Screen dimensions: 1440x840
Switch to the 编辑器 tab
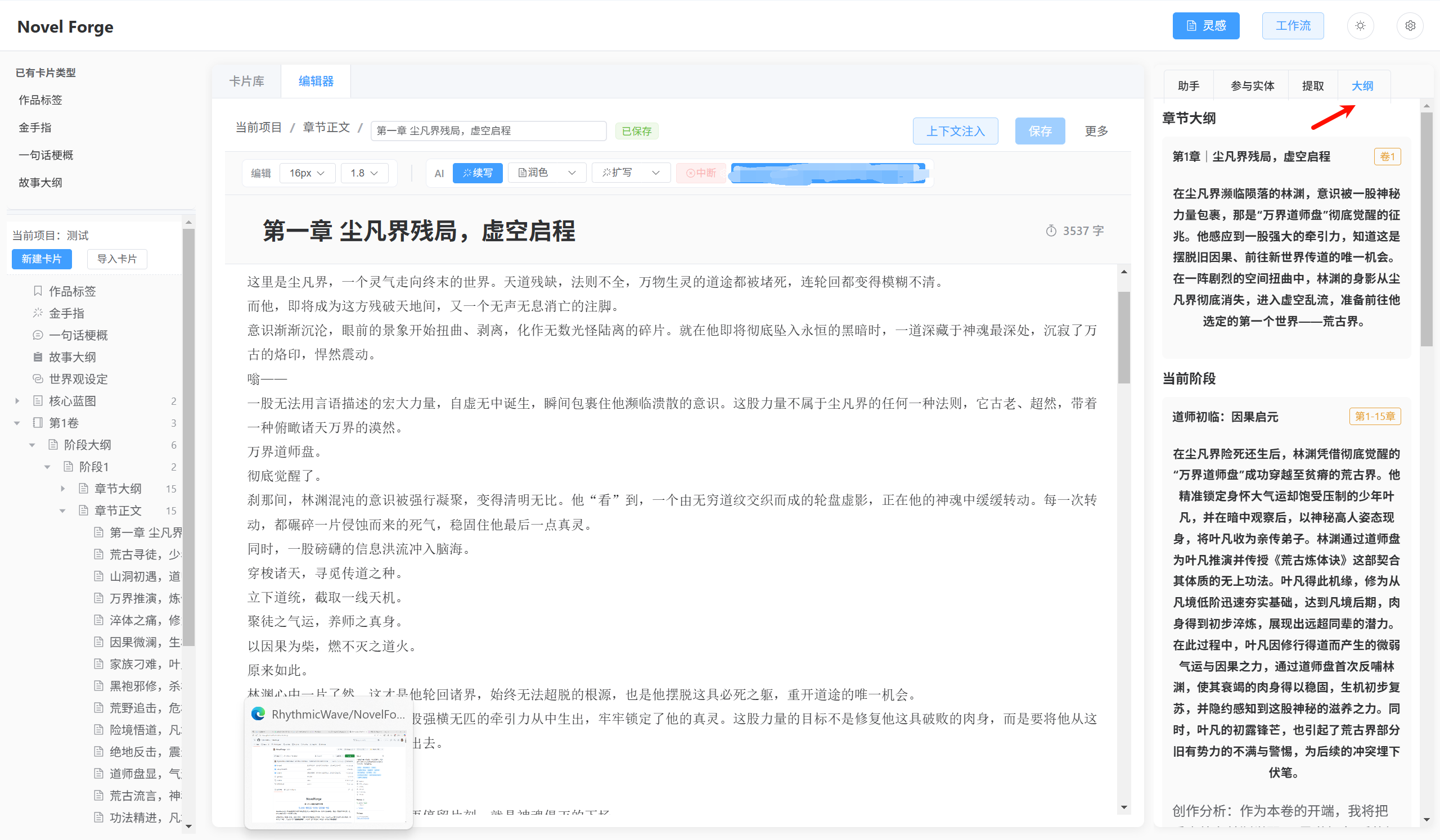coord(316,81)
